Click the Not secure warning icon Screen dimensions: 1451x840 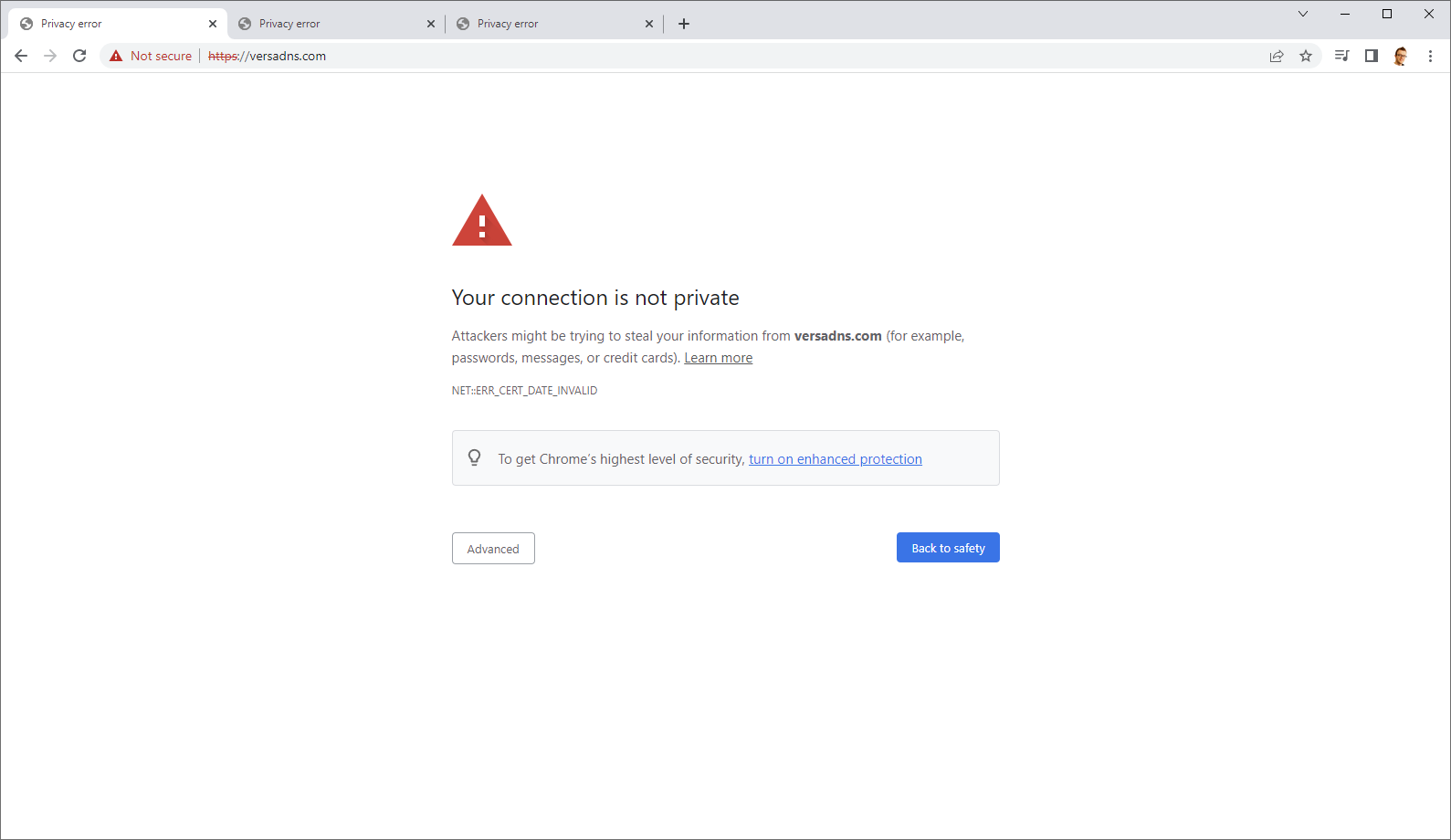pyautogui.click(x=116, y=56)
